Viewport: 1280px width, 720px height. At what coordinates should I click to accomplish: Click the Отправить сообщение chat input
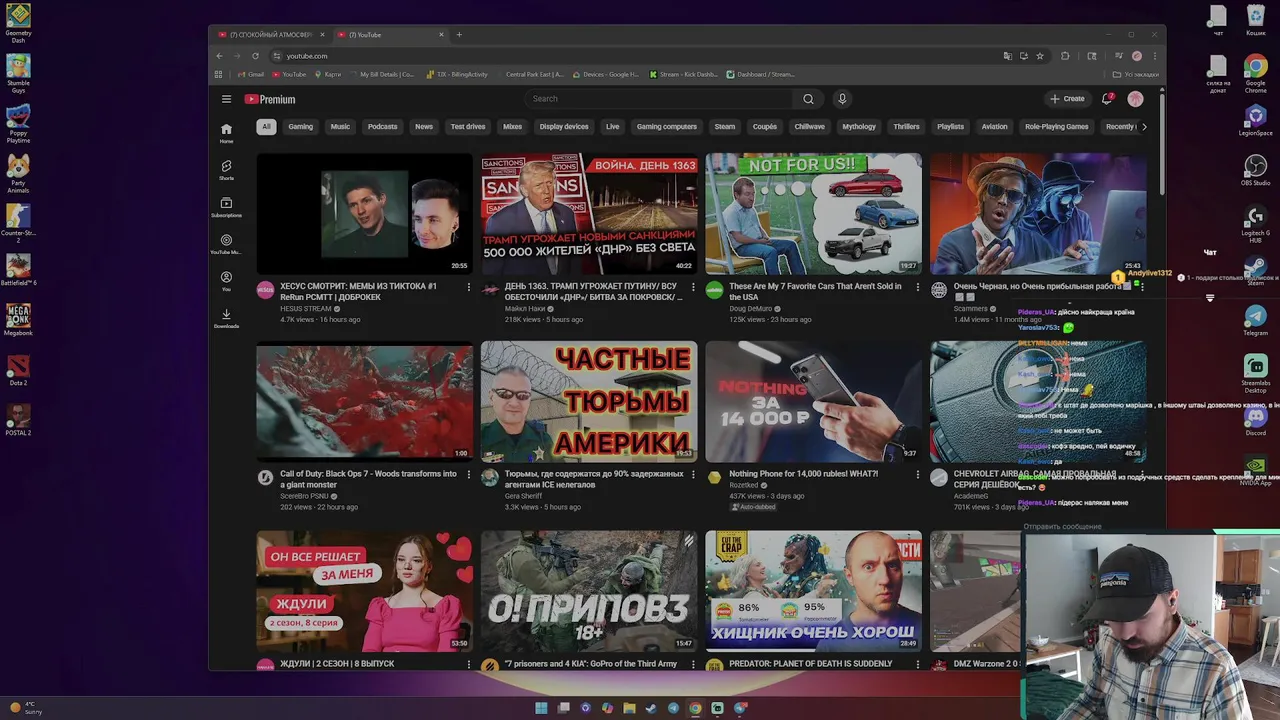pos(1063,526)
